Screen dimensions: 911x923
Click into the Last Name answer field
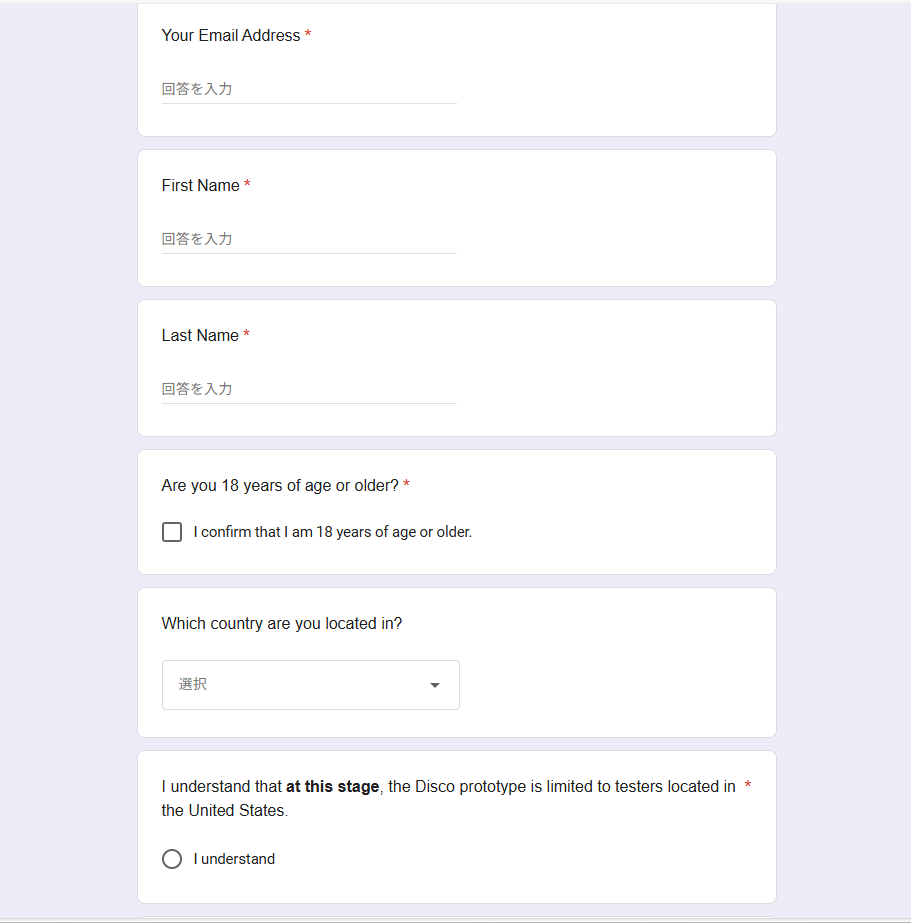pos(309,389)
